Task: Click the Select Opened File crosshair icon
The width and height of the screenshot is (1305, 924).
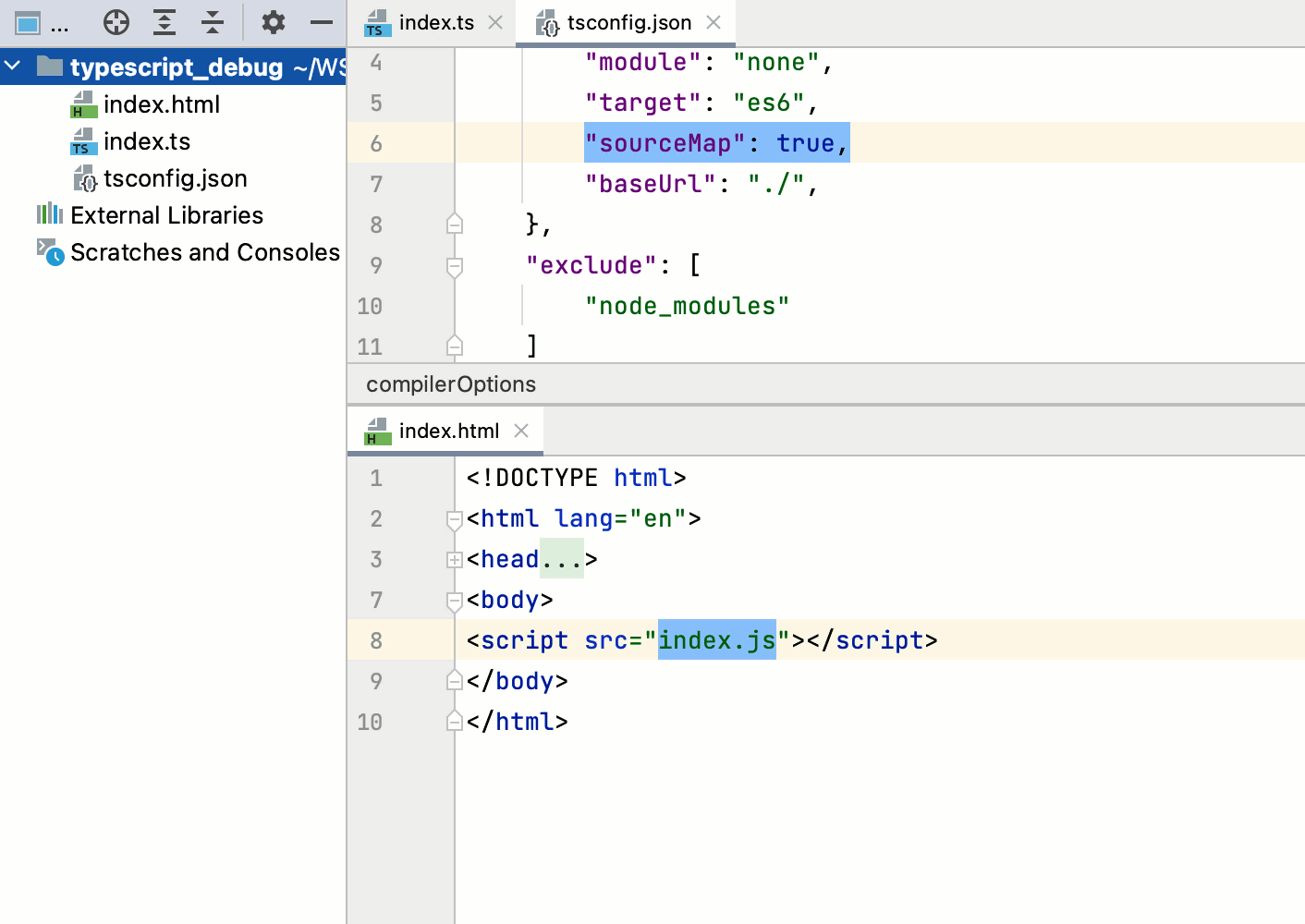Action: tap(116, 20)
